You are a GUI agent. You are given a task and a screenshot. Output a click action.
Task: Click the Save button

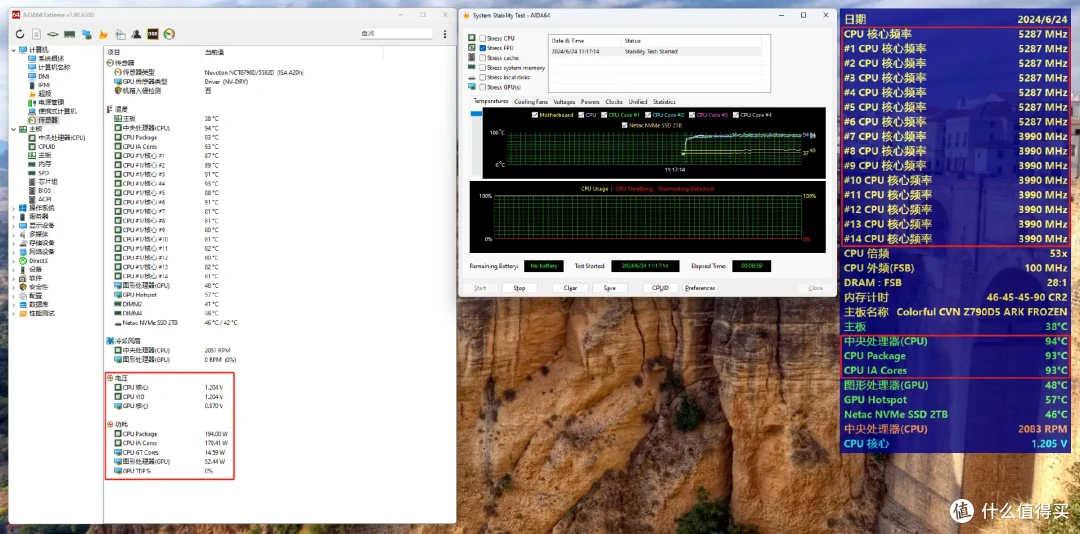pos(610,288)
